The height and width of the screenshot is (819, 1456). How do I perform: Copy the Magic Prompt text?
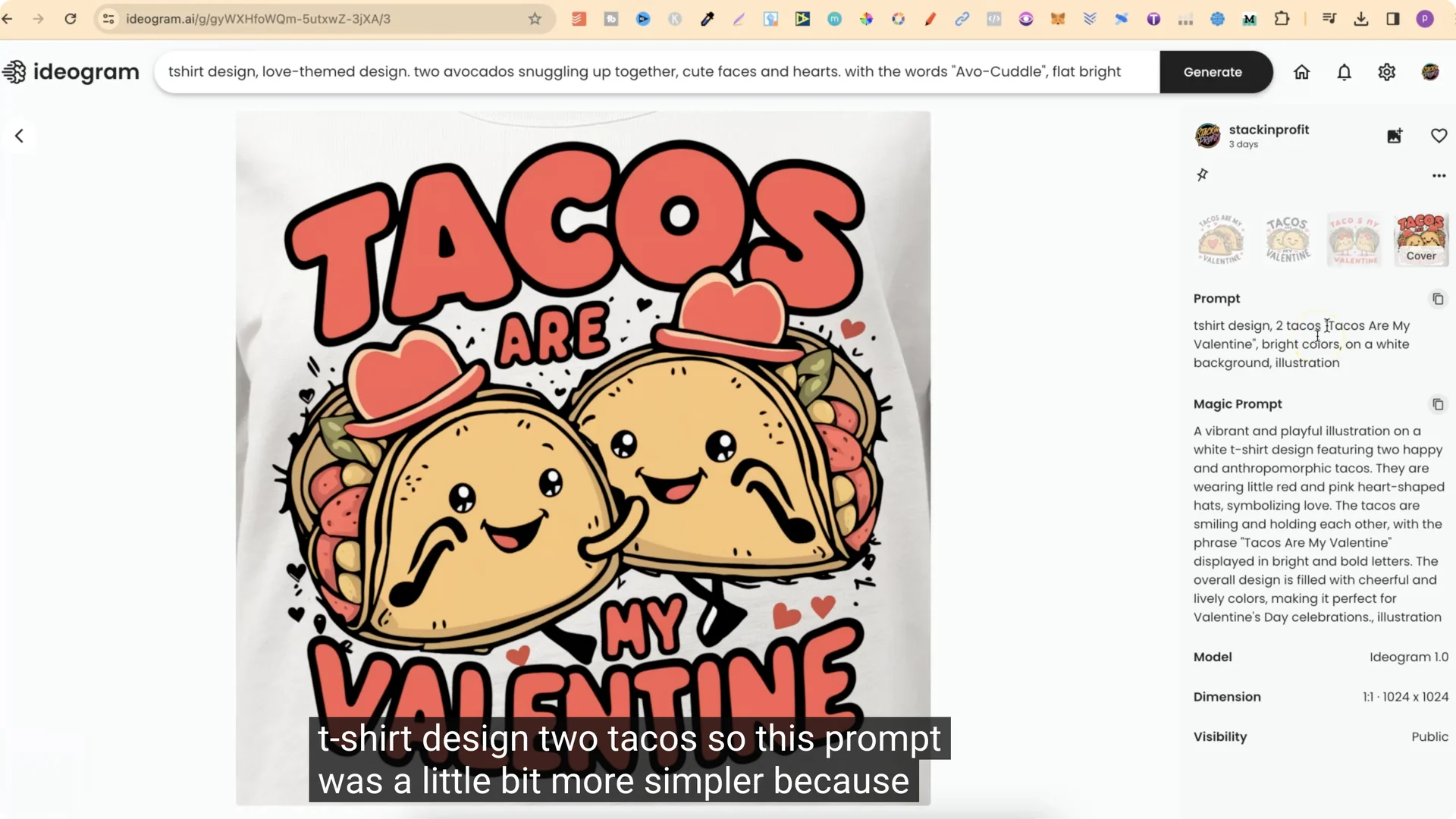1438,404
